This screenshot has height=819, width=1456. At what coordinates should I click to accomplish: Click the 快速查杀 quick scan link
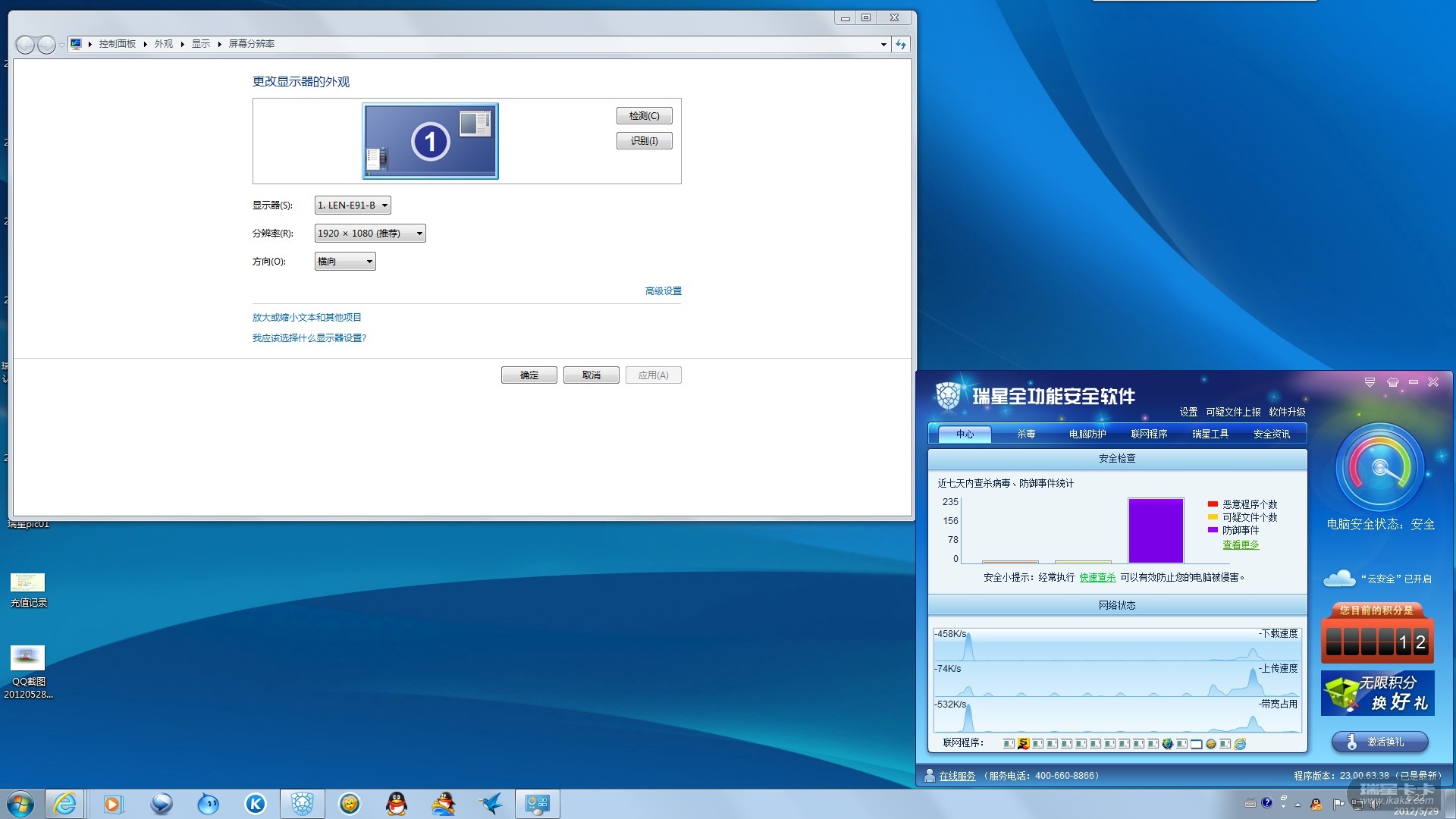pyautogui.click(x=1097, y=577)
